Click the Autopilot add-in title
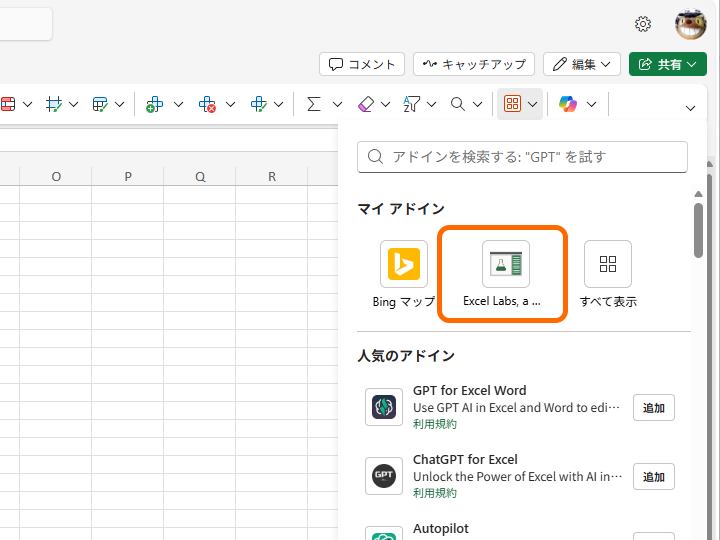 point(441,529)
